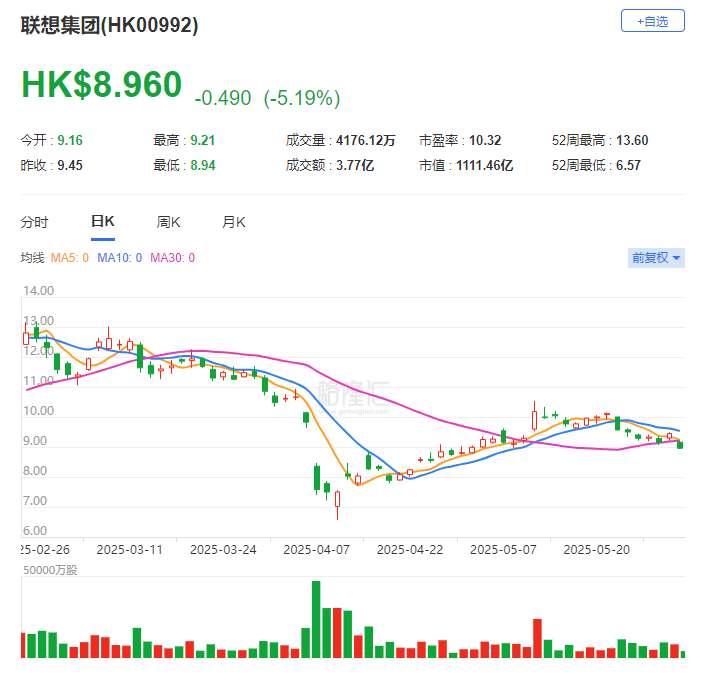Expand the 前复权 adjustment dropdown
The image size is (716, 679).
point(656,258)
